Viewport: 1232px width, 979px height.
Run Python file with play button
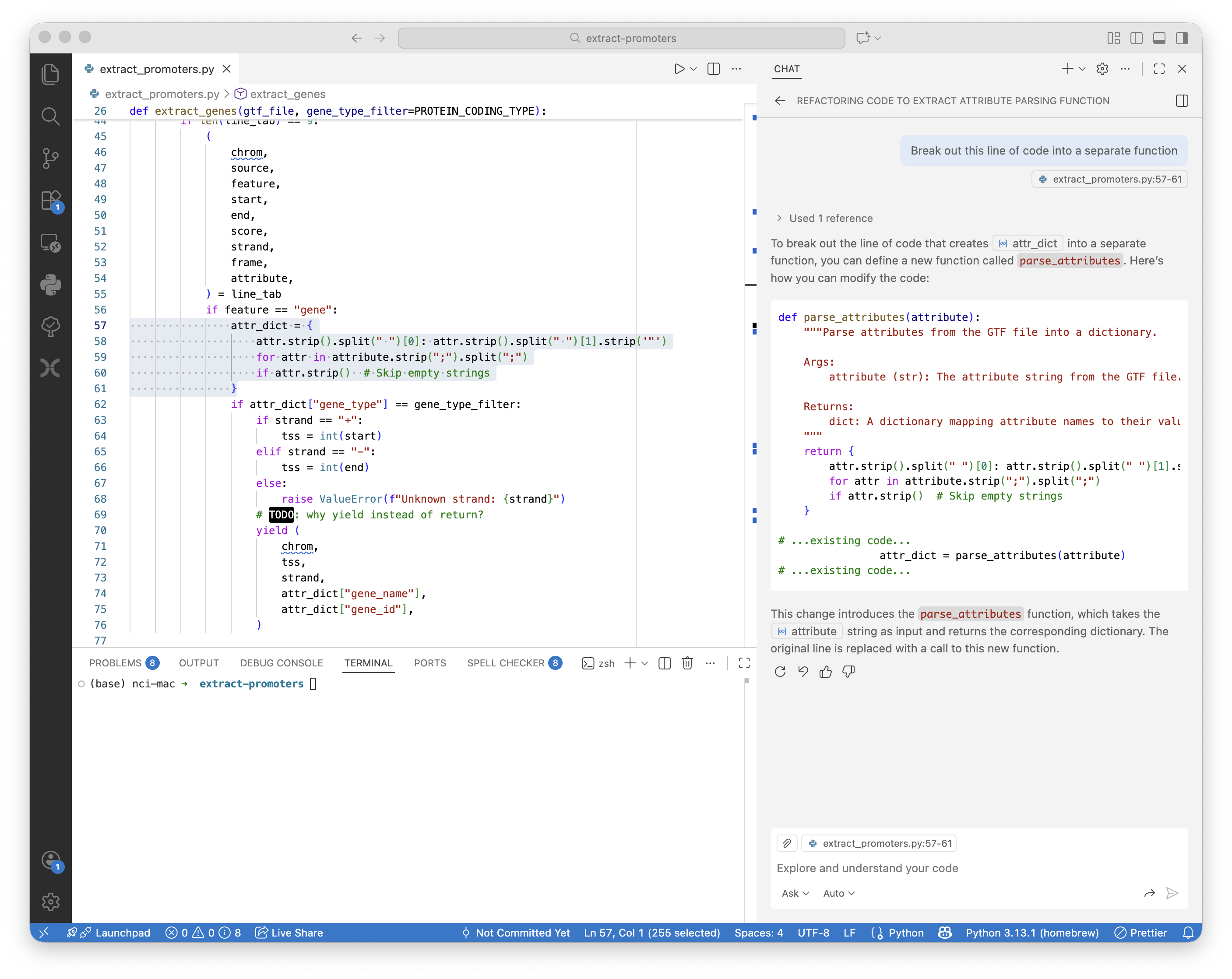pyautogui.click(x=679, y=69)
